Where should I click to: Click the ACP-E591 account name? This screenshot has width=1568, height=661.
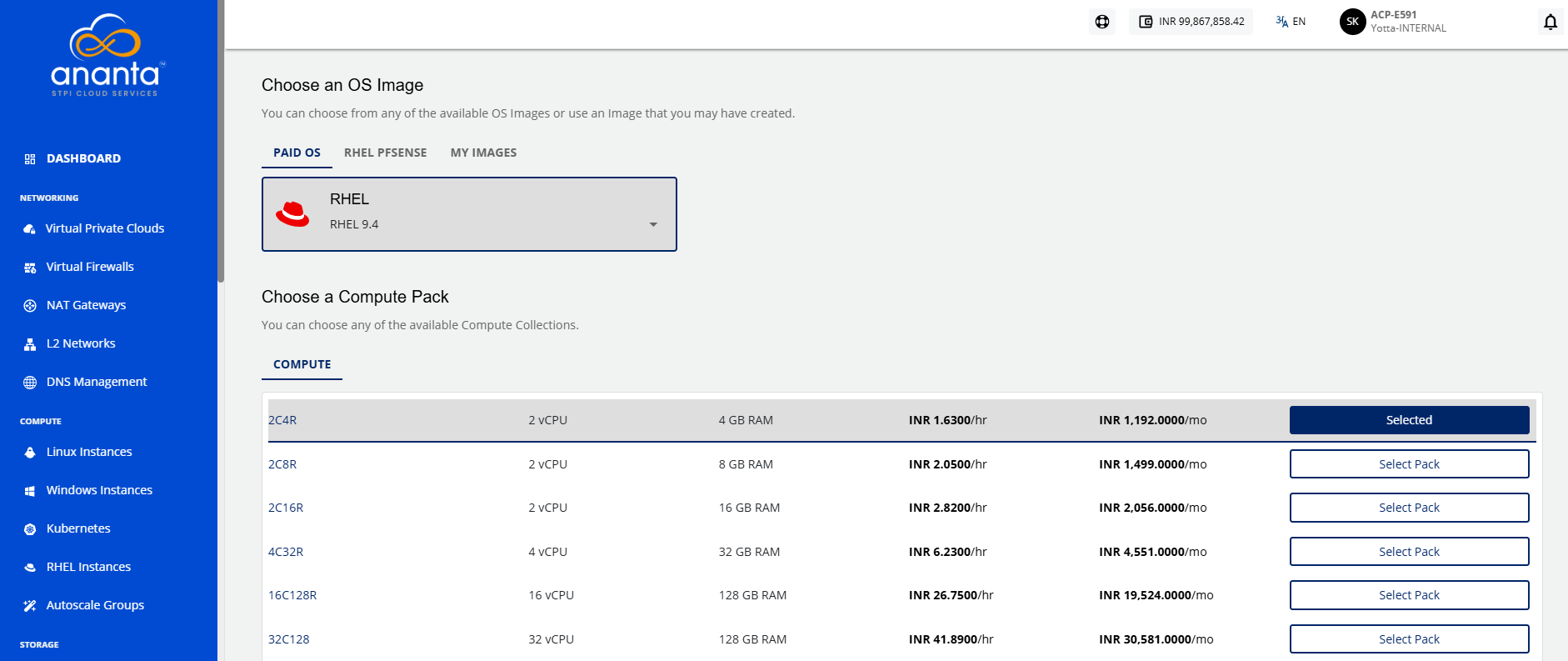pyautogui.click(x=1394, y=15)
